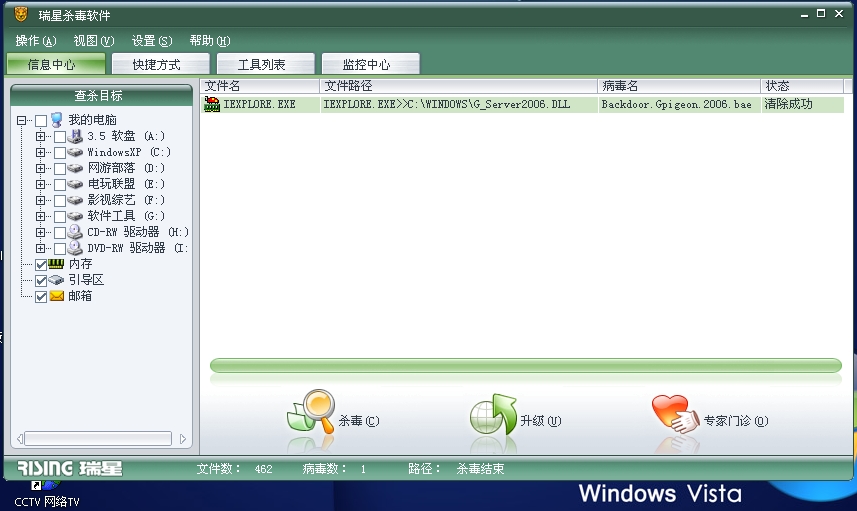Expand the 网游部落 (D:) node
The height and width of the screenshot is (511, 857).
coord(40,168)
